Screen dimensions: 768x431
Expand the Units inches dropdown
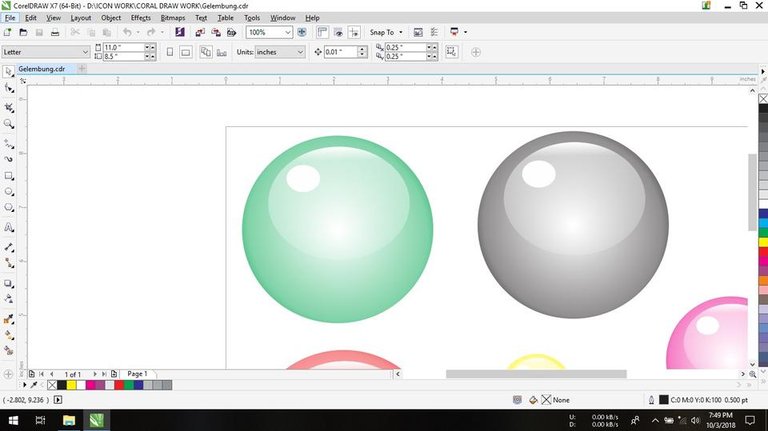click(x=302, y=52)
